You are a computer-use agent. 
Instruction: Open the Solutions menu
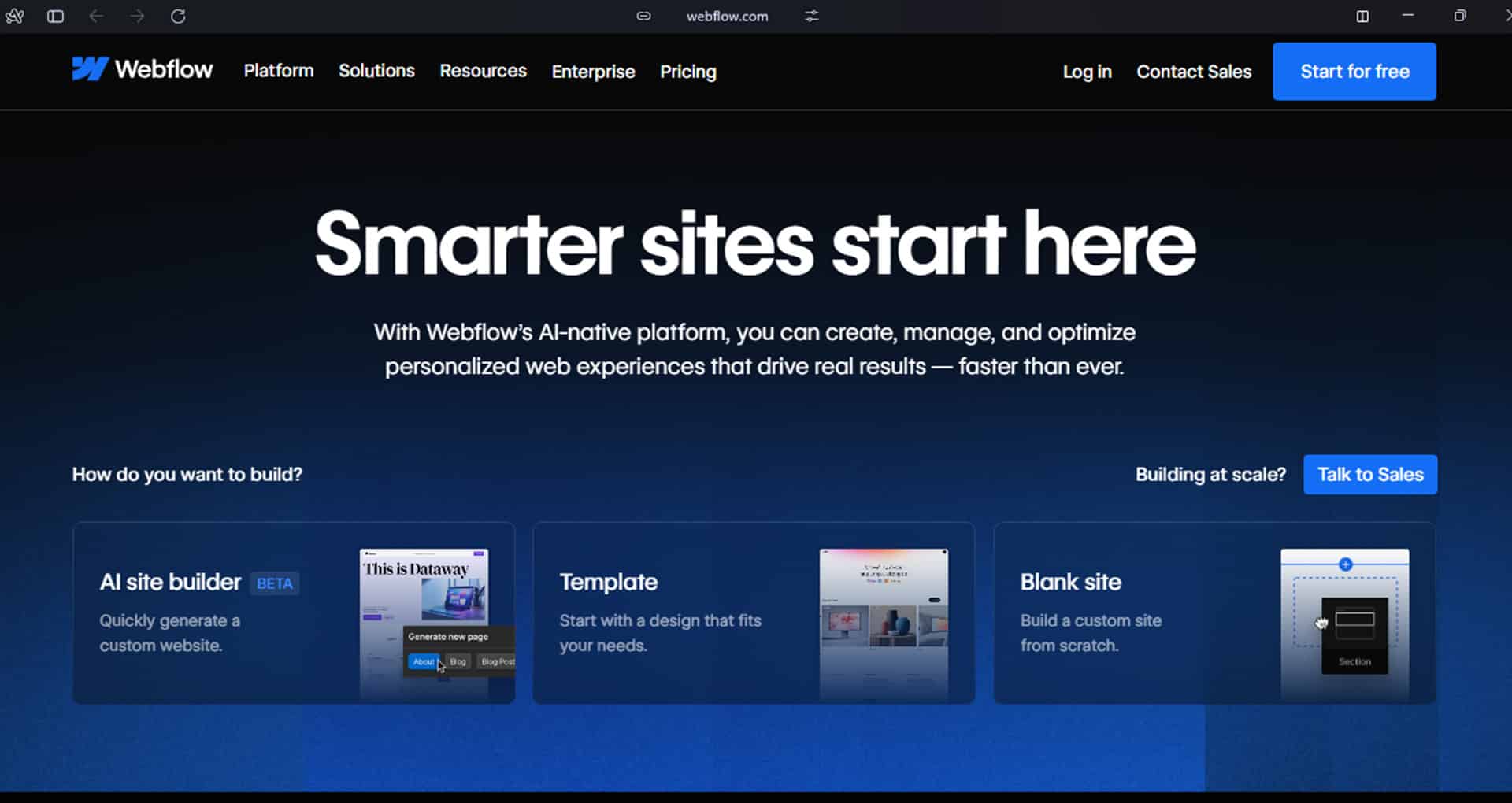(376, 71)
